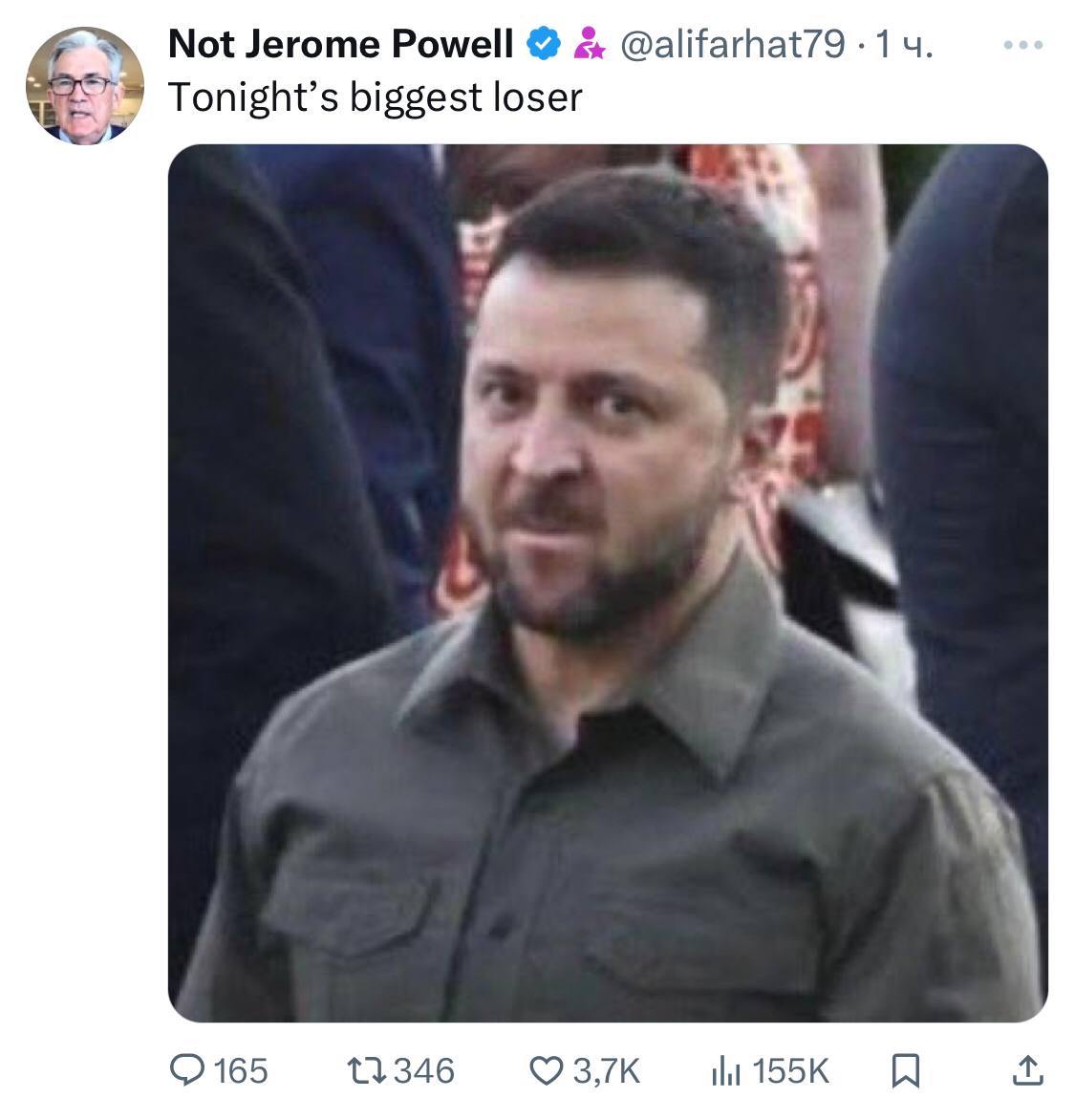The height and width of the screenshot is (1120, 1075).
Task: Open the Not Jerome Powell profile name
Action: pyautogui.click(x=340, y=44)
